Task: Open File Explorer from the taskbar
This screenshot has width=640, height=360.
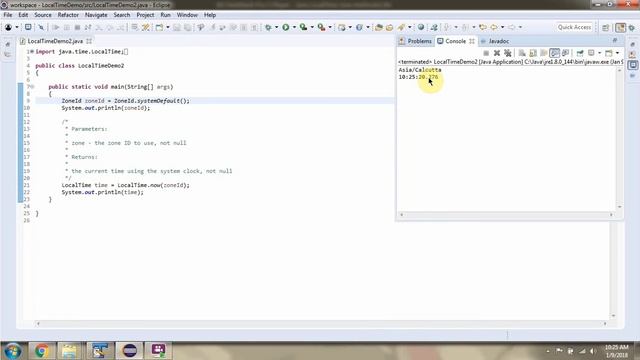Action: tap(69, 351)
